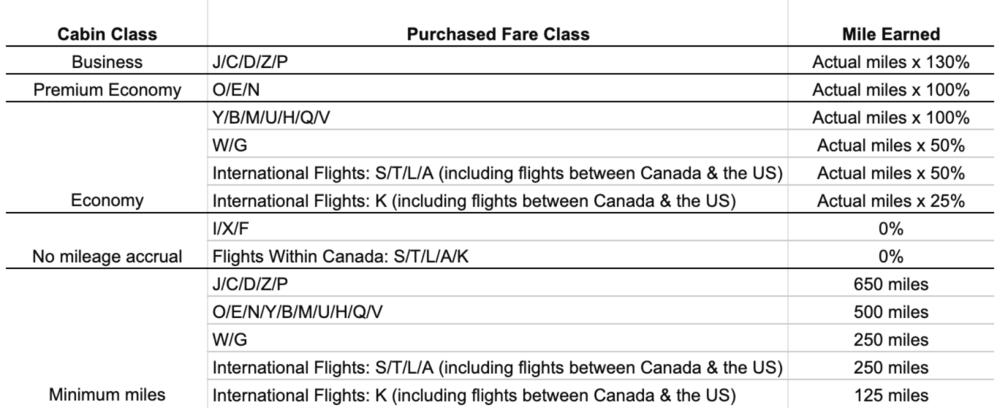The image size is (1000, 411).
Task: Click the Minimum miles cell
Action: point(107,339)
